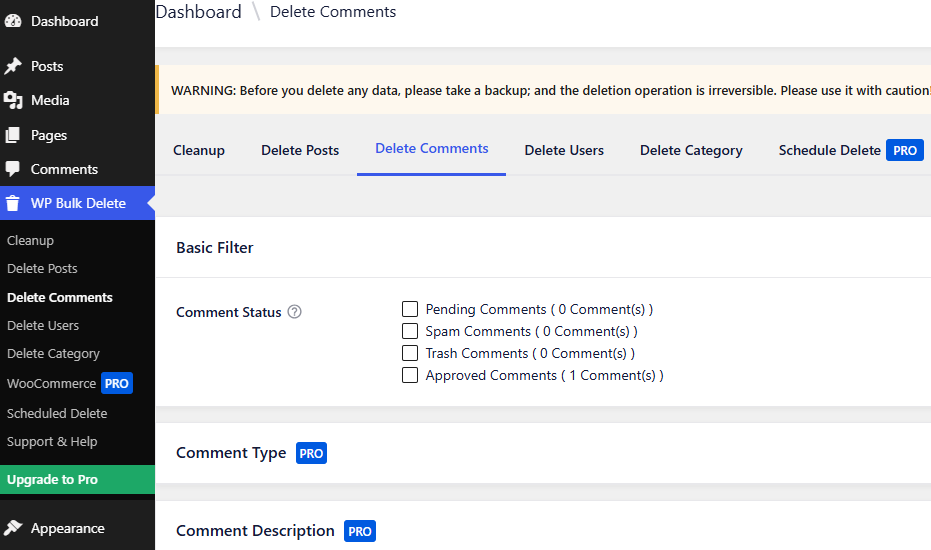
Task: Click PRO badge beside Comment Type
Action: coord(311,453)
